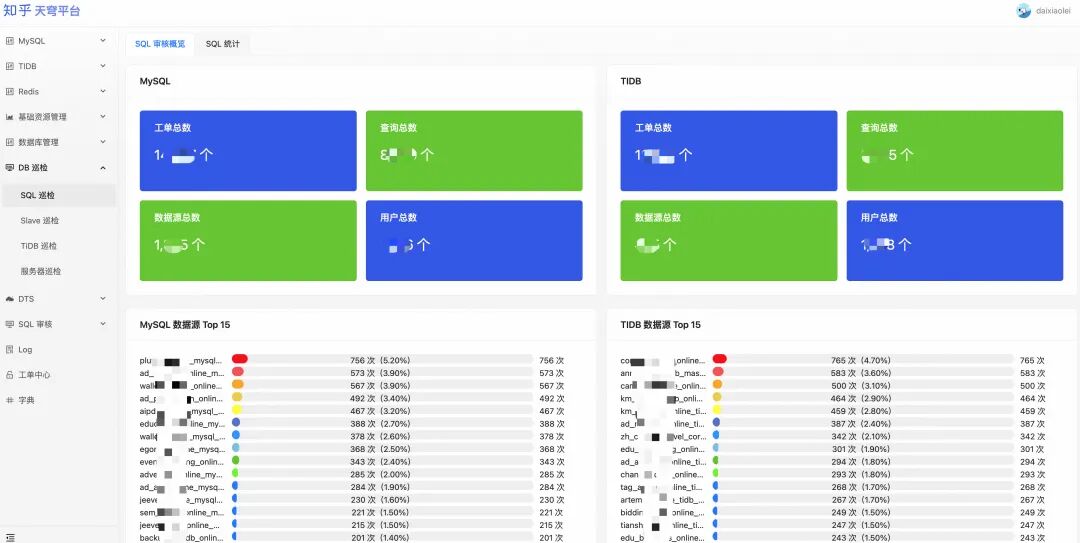Collapse the DB 巡检 menu chevron
Viewport: 1080px width, 543px height.
pyautogui.click(x=103, y=167)
